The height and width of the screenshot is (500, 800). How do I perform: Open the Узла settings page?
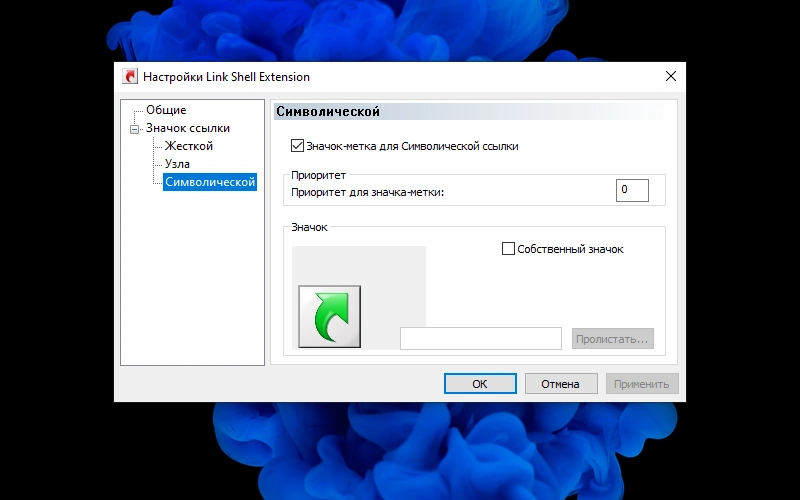(177, 164)
